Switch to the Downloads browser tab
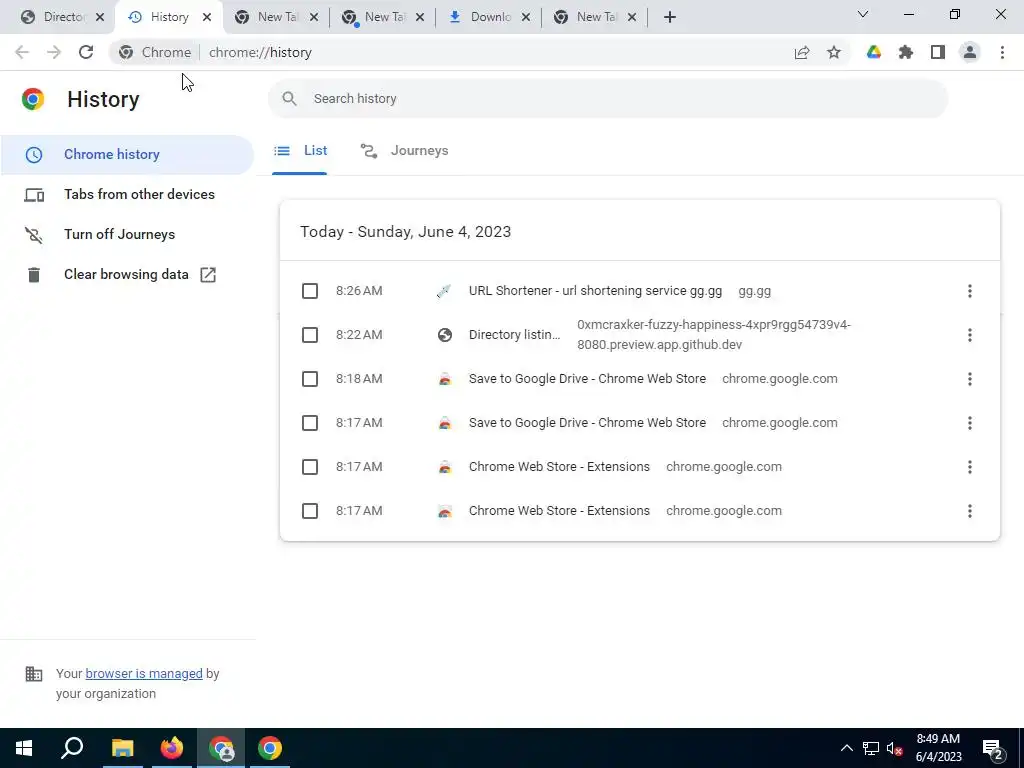Viewport: 1024px width, 768px height. 488,17
